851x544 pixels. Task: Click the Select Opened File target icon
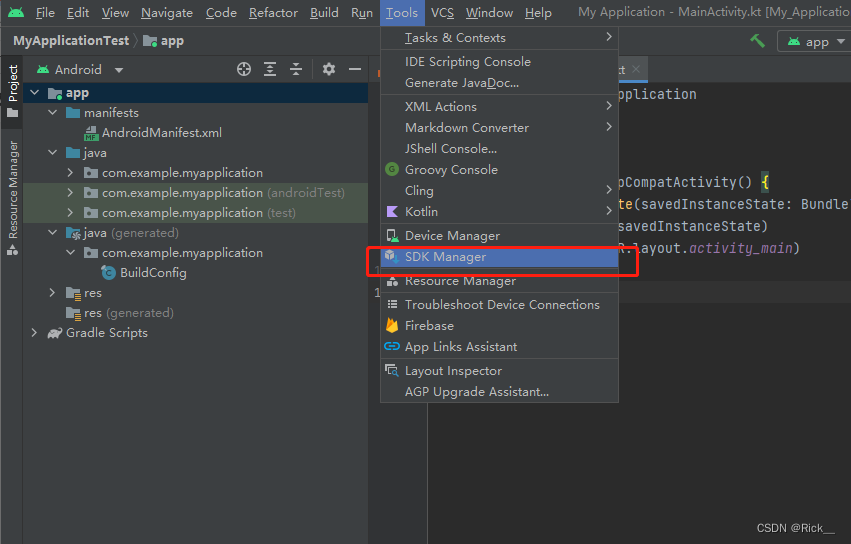point(244,69)
